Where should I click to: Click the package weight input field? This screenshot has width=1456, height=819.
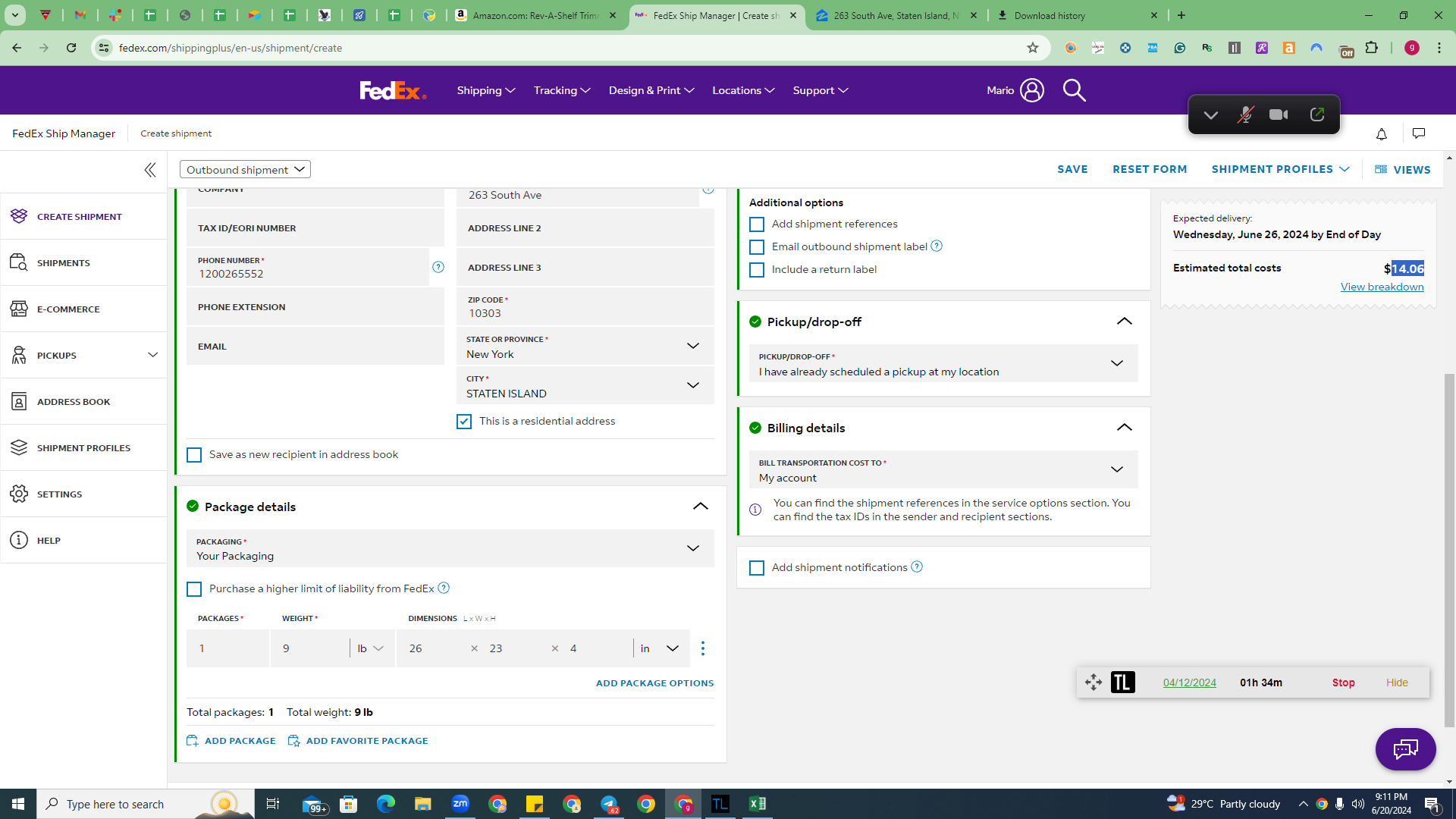(309, 648)
